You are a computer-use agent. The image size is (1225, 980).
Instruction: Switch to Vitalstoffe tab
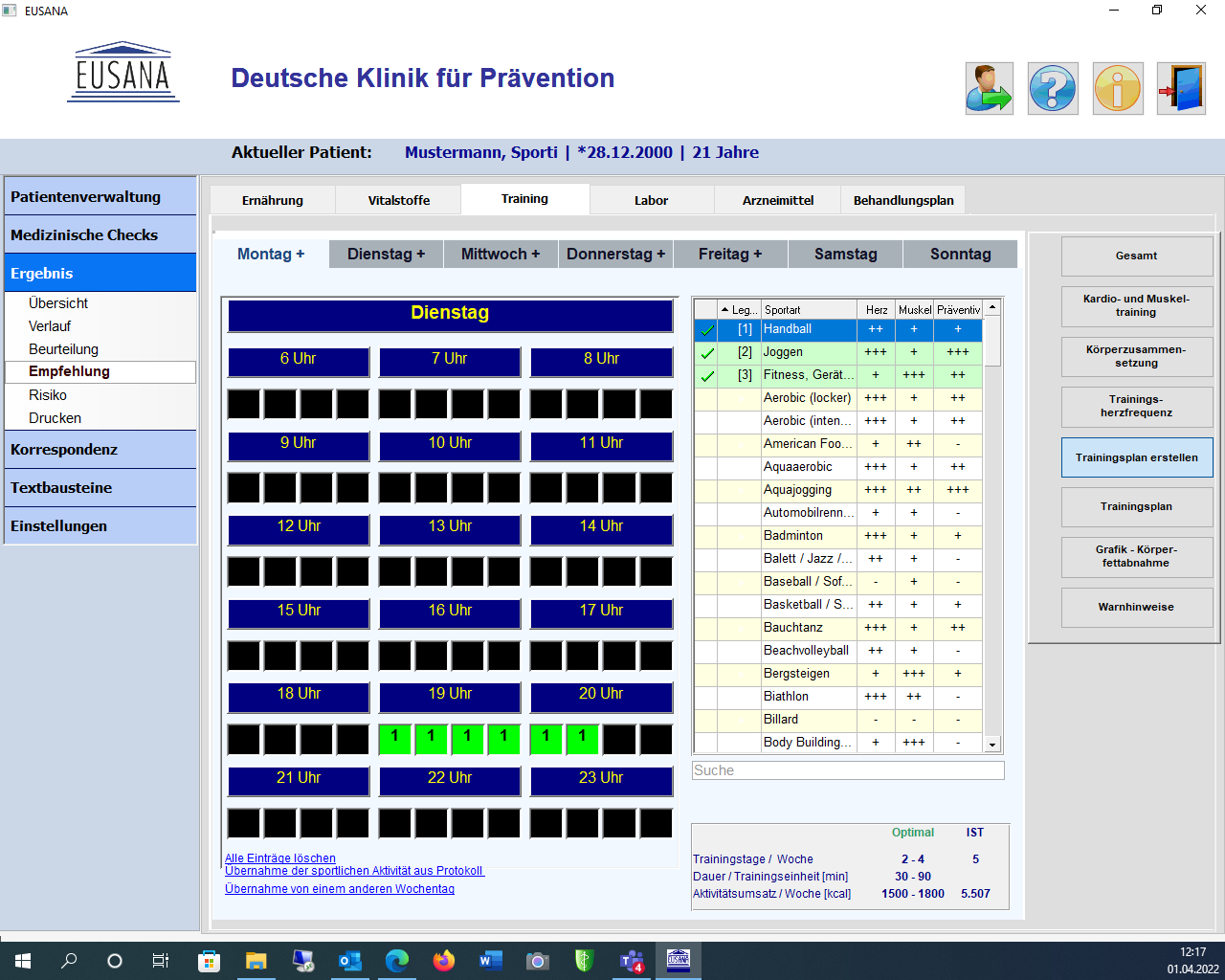399,200
